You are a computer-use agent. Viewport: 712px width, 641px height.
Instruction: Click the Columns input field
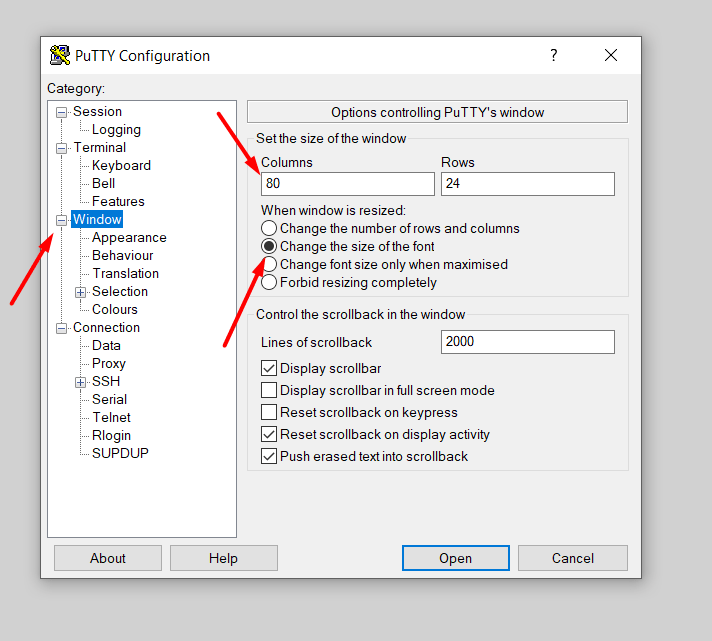click(347, 184)
